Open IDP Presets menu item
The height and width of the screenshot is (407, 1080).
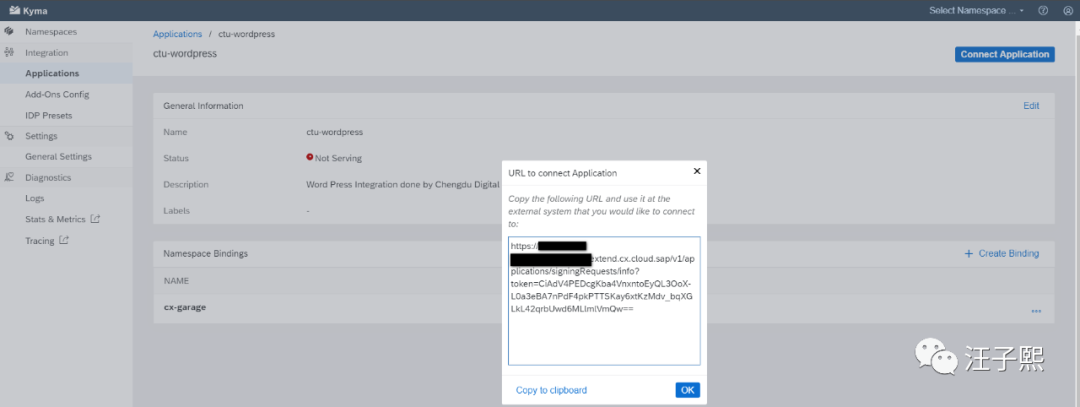click(x=48, y=115)
